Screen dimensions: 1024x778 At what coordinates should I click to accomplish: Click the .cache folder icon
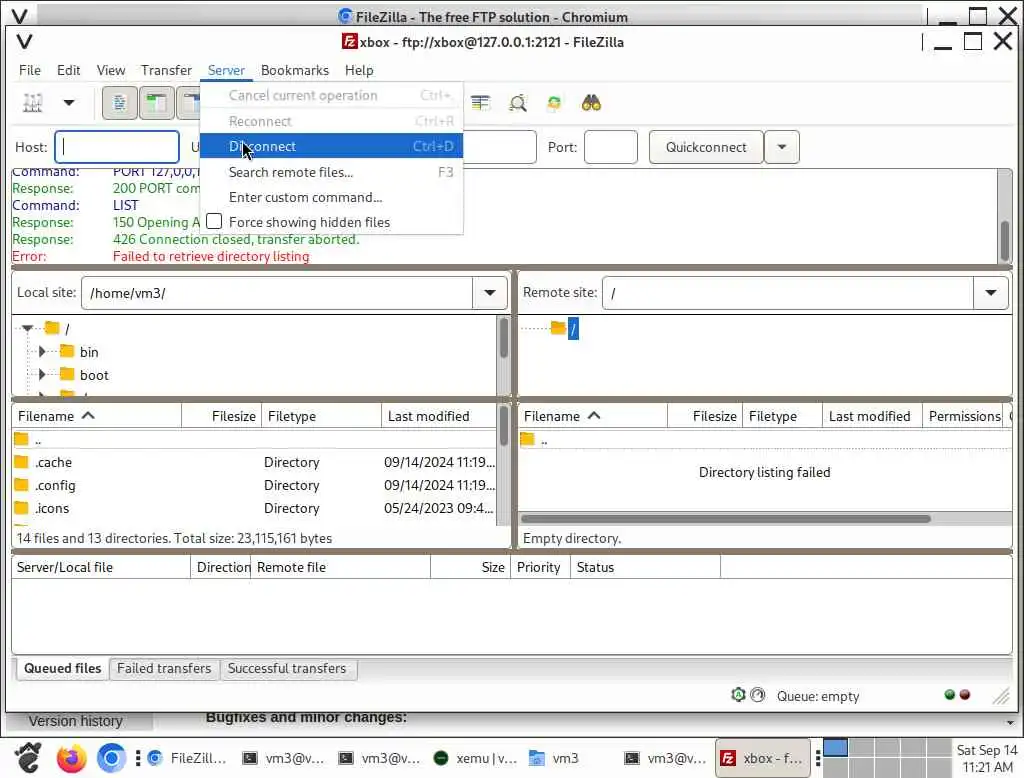pos(22,462)
